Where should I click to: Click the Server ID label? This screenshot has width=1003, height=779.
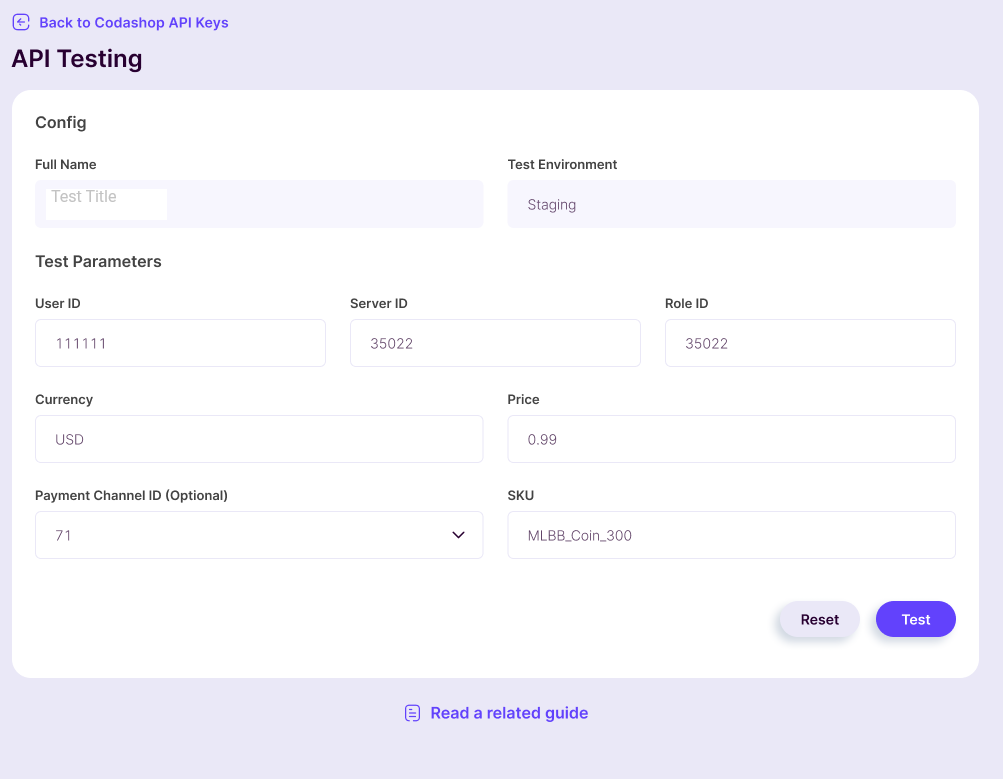tap(379, 303)
